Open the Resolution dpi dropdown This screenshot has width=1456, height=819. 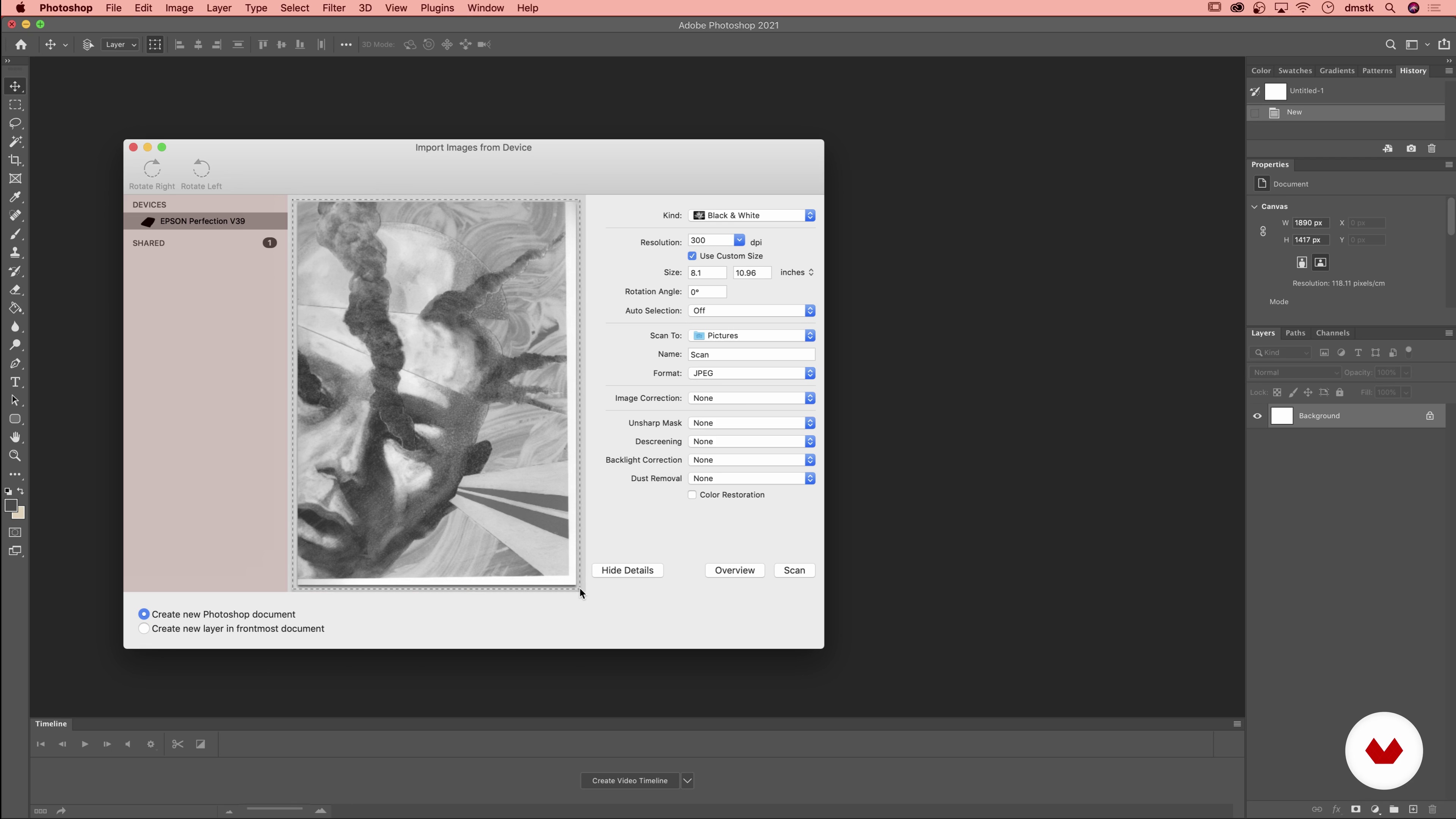pos(739,240)
